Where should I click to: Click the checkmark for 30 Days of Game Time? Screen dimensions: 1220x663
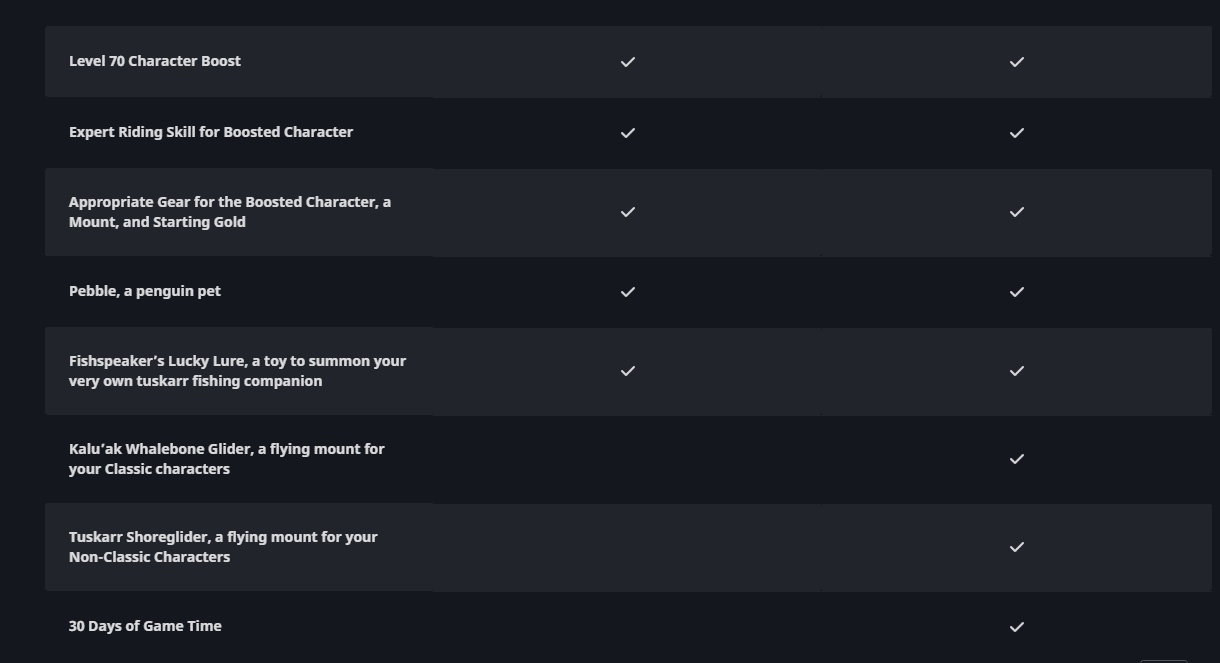click(x=1017, y=627)
